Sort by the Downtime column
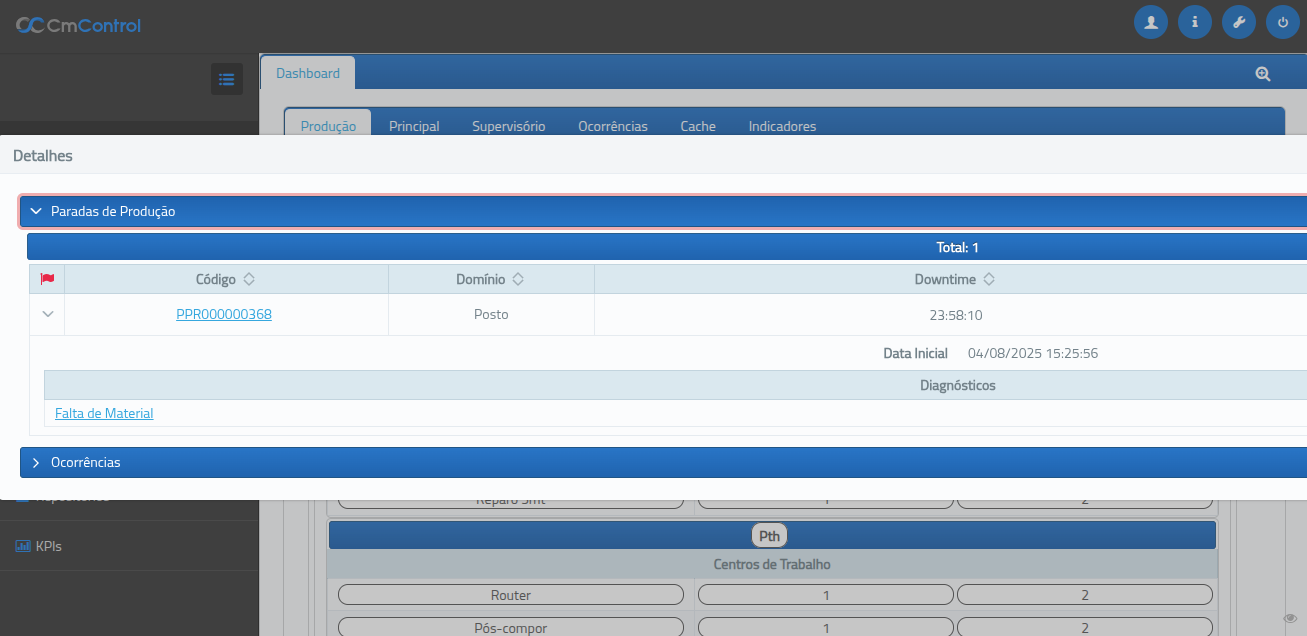 click(x=988, y=280)
